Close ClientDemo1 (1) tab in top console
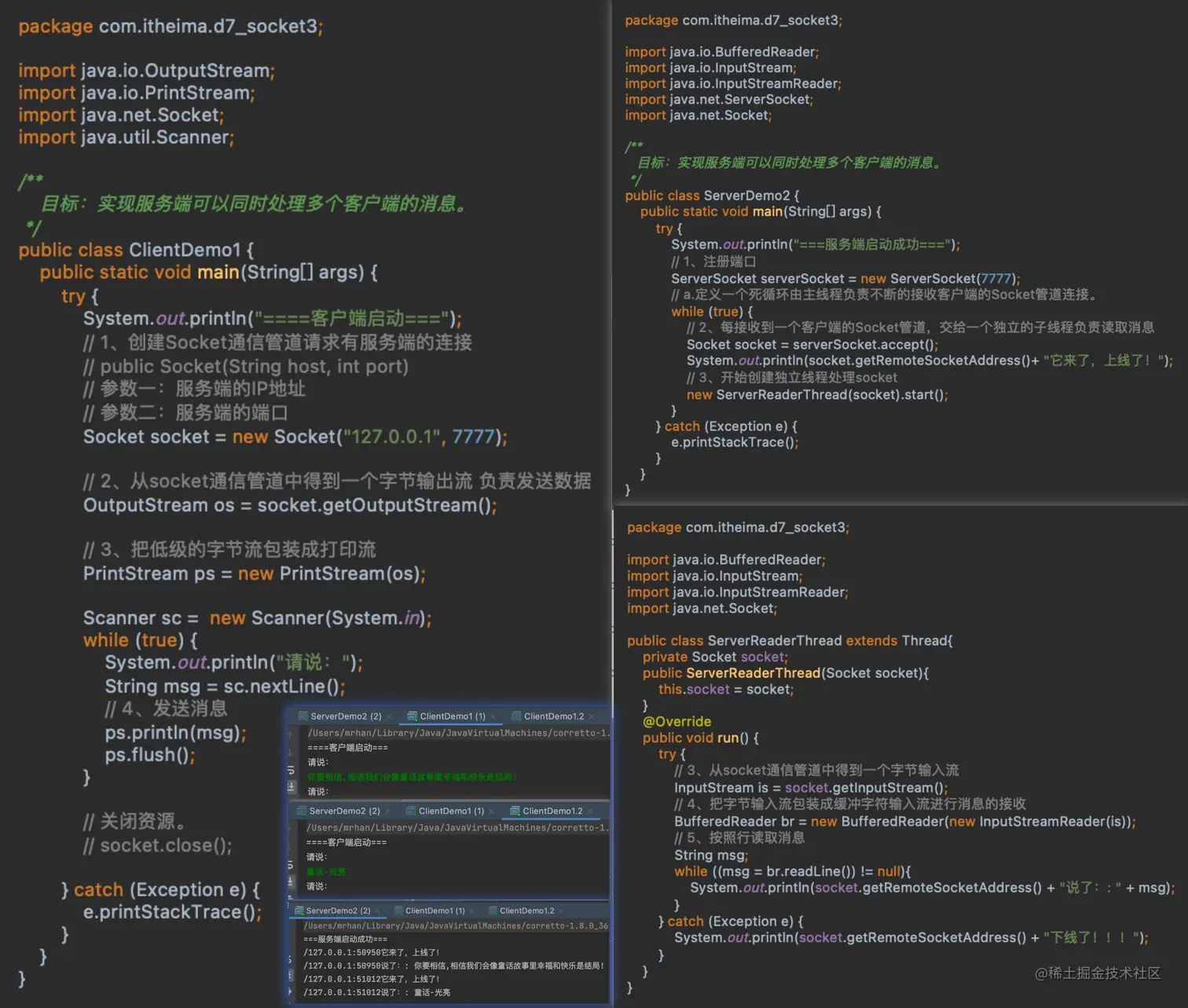 tap(494, 717)
